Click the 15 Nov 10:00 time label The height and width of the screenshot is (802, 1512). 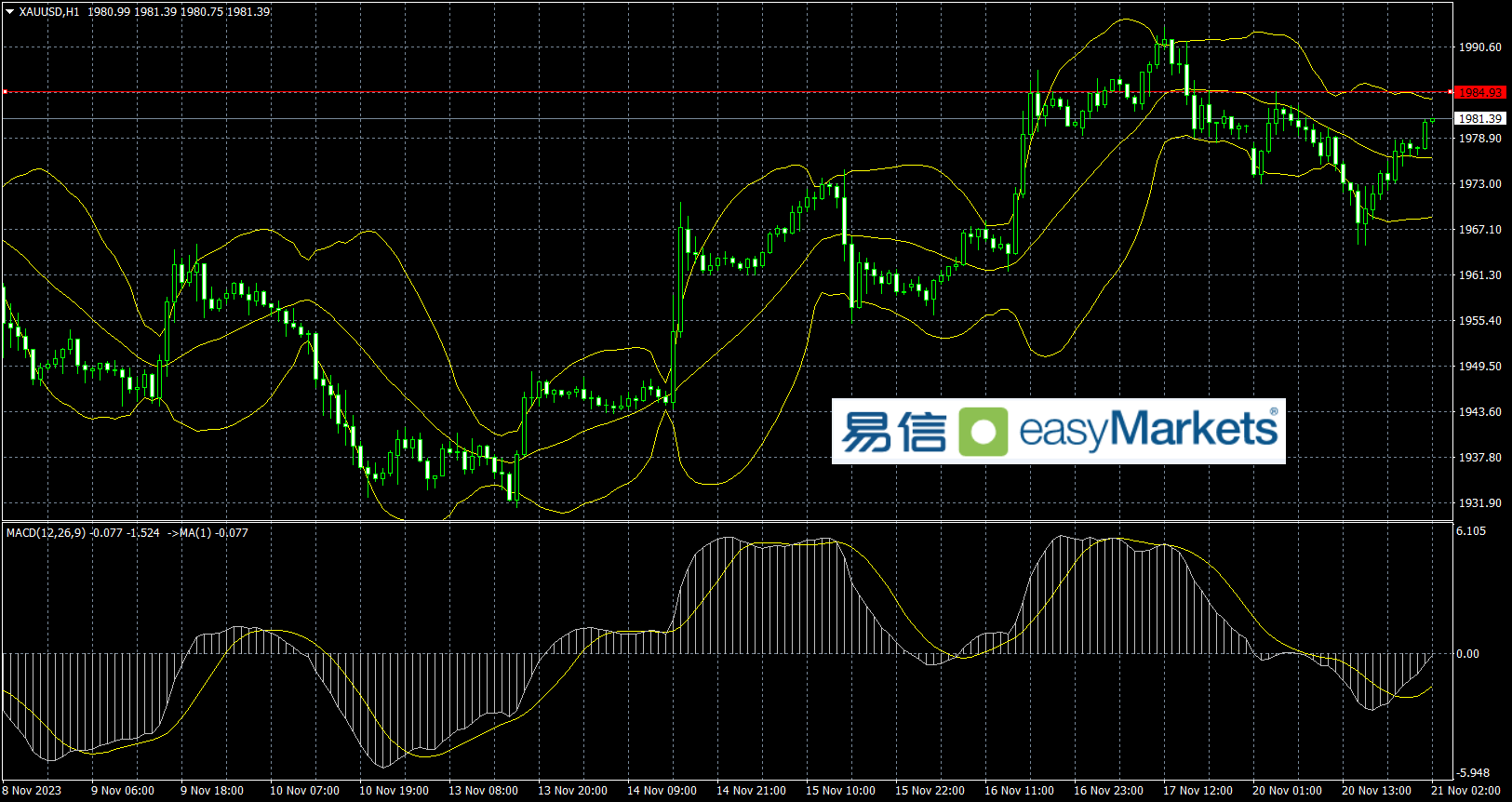(x=841, y=791)
